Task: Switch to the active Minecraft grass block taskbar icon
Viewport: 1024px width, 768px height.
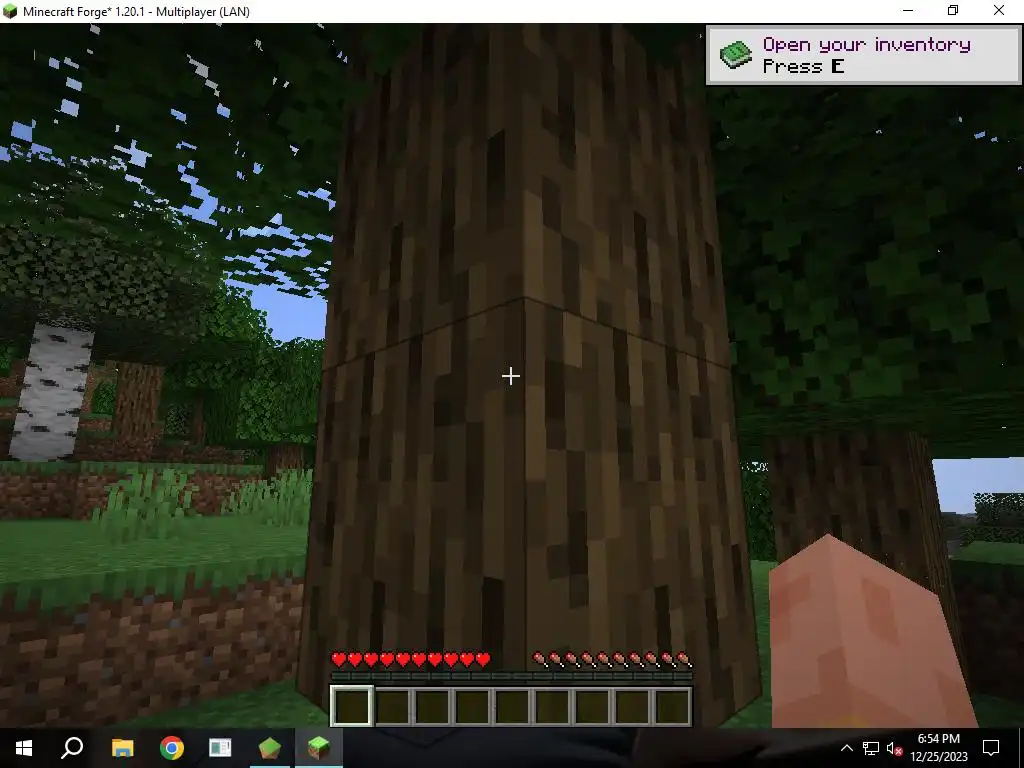Action: 318,748
